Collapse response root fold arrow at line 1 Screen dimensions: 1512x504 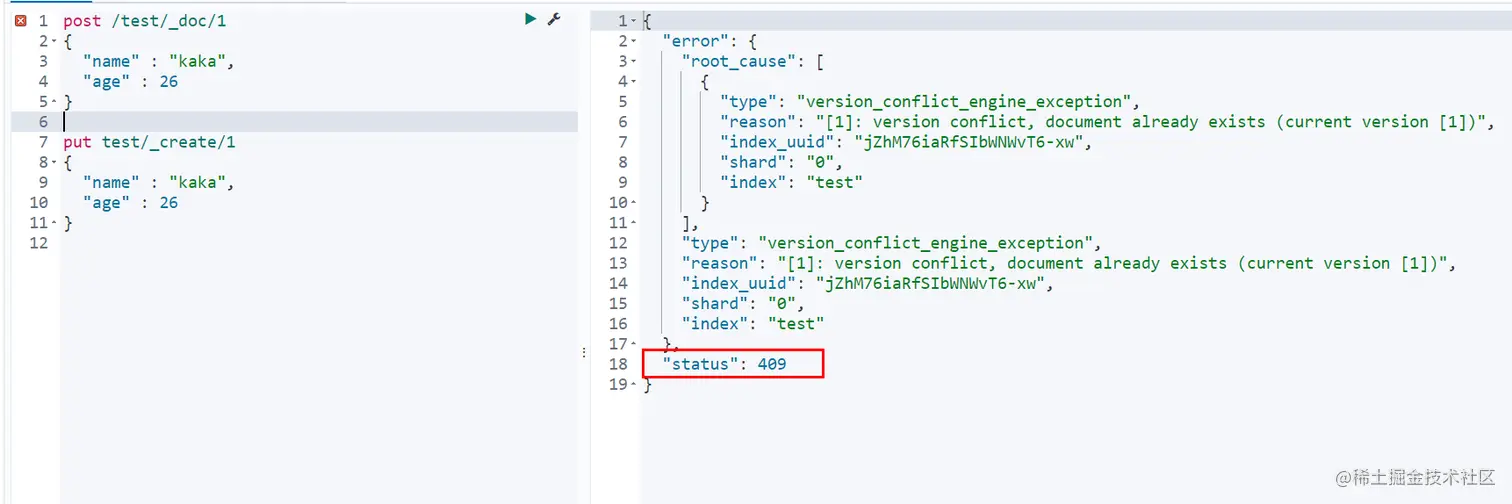point(635,21)
